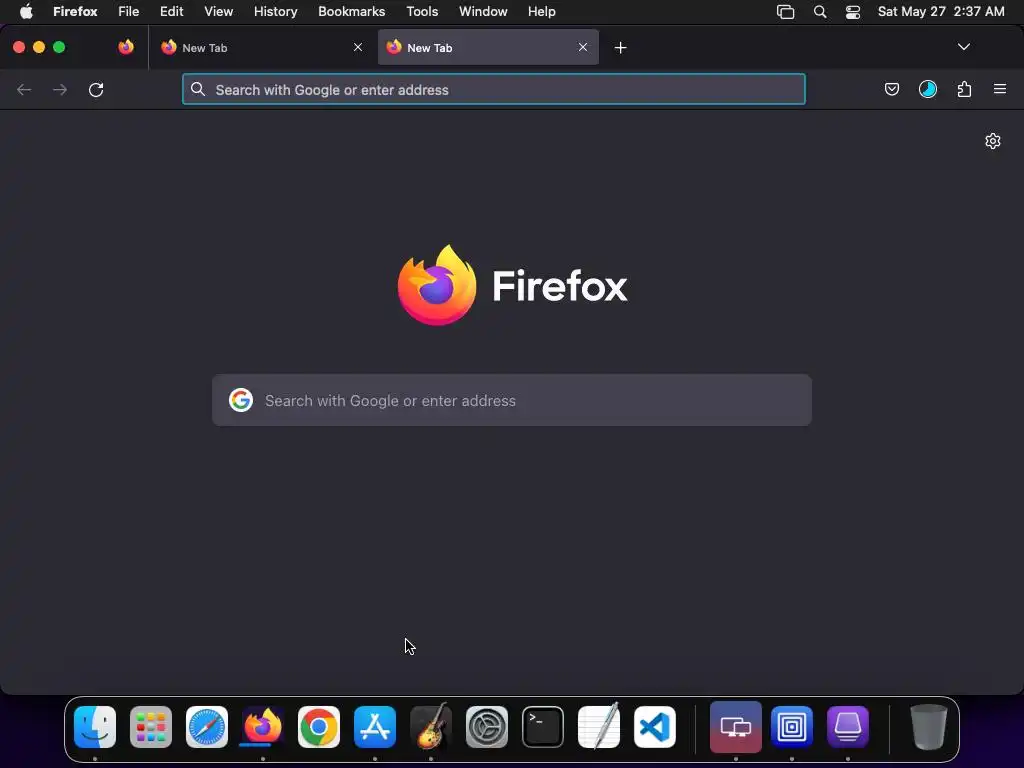Open the App Store from the Dock
This screenshot has width=1024, height=768.
pos(375,727)
